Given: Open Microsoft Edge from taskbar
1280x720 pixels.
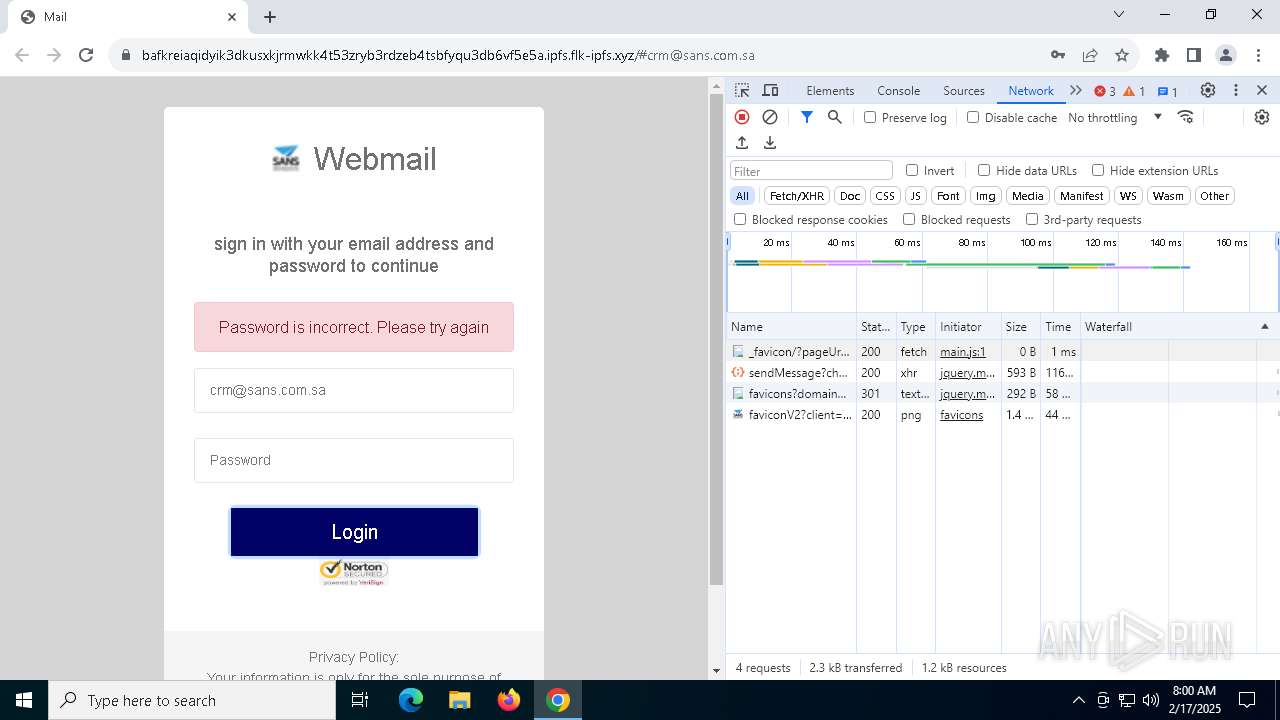Looking at the screenshot, I should [x=411, y=700].
